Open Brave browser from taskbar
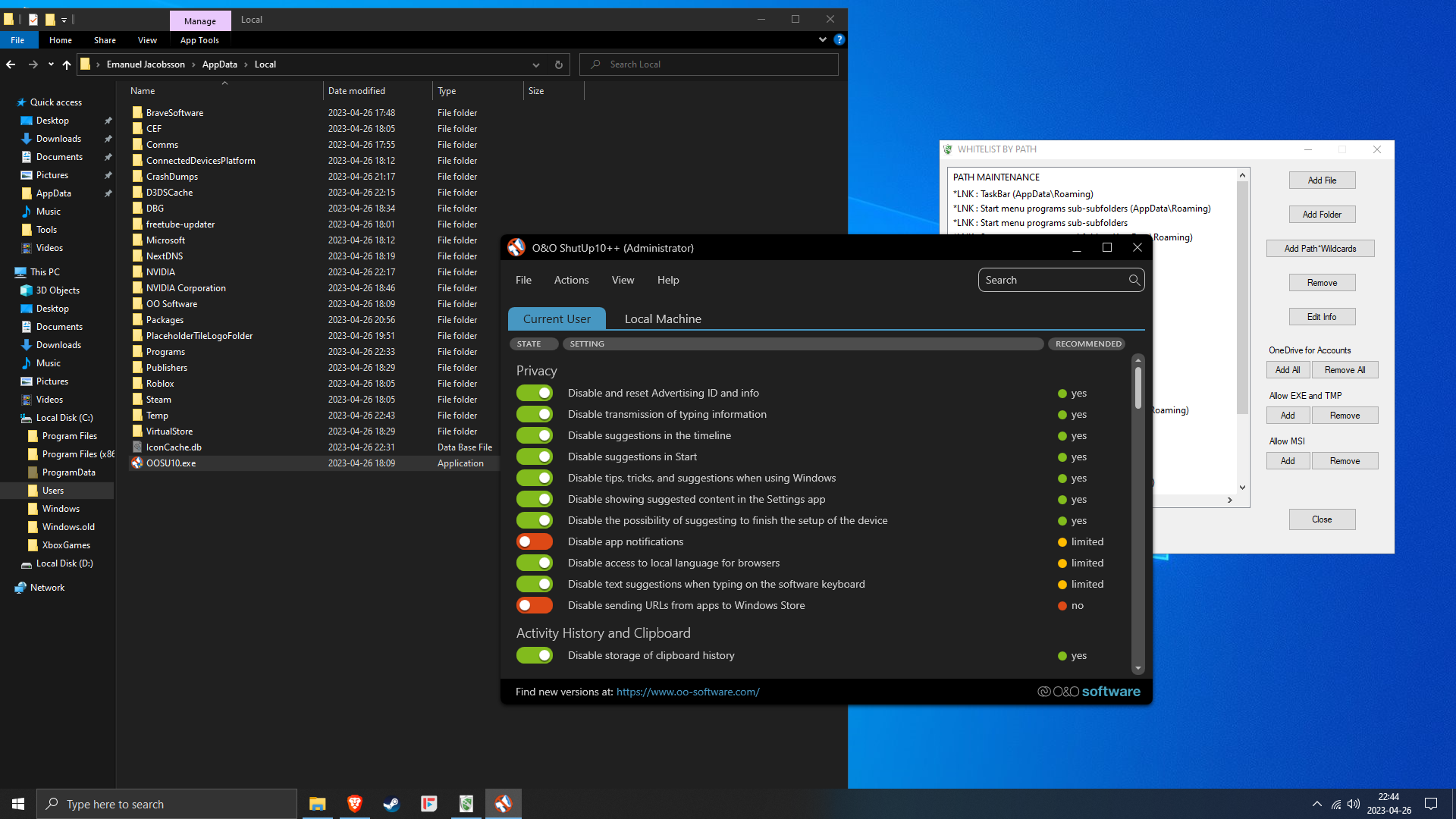1456x819 pixels. (354, 804)
